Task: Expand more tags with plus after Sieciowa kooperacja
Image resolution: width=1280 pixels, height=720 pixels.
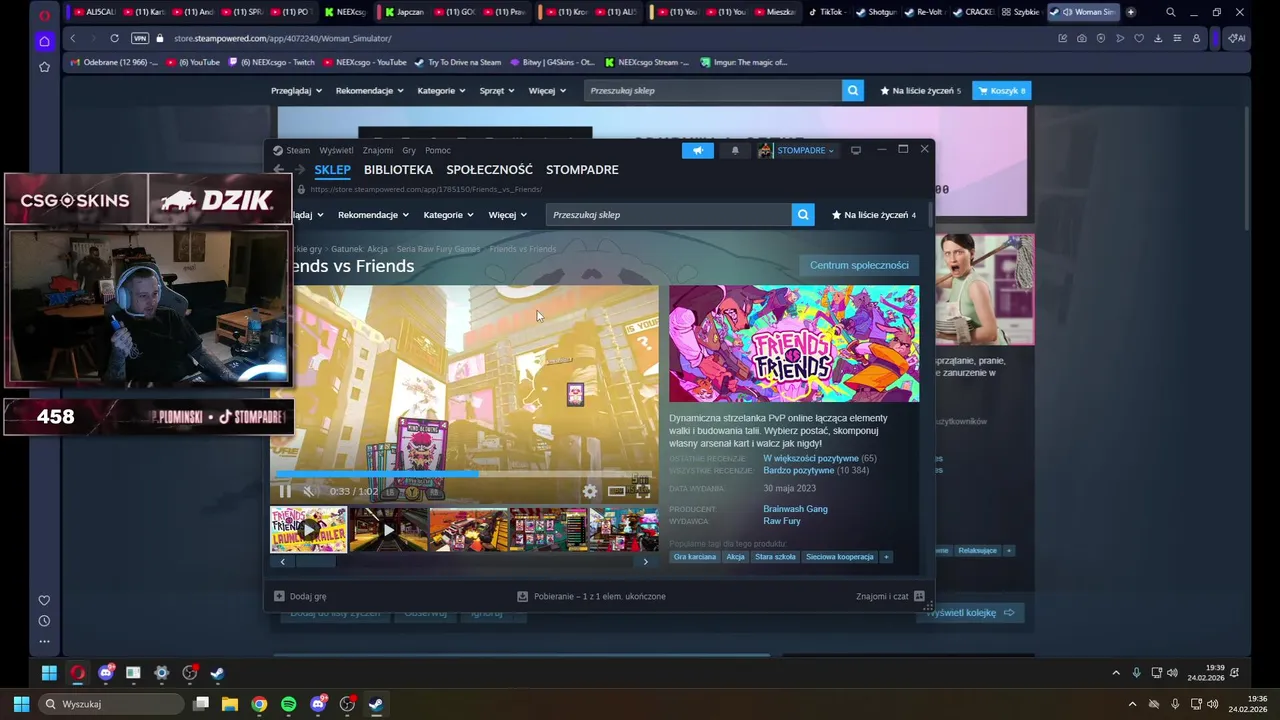Action: click(x=886, y=557)
